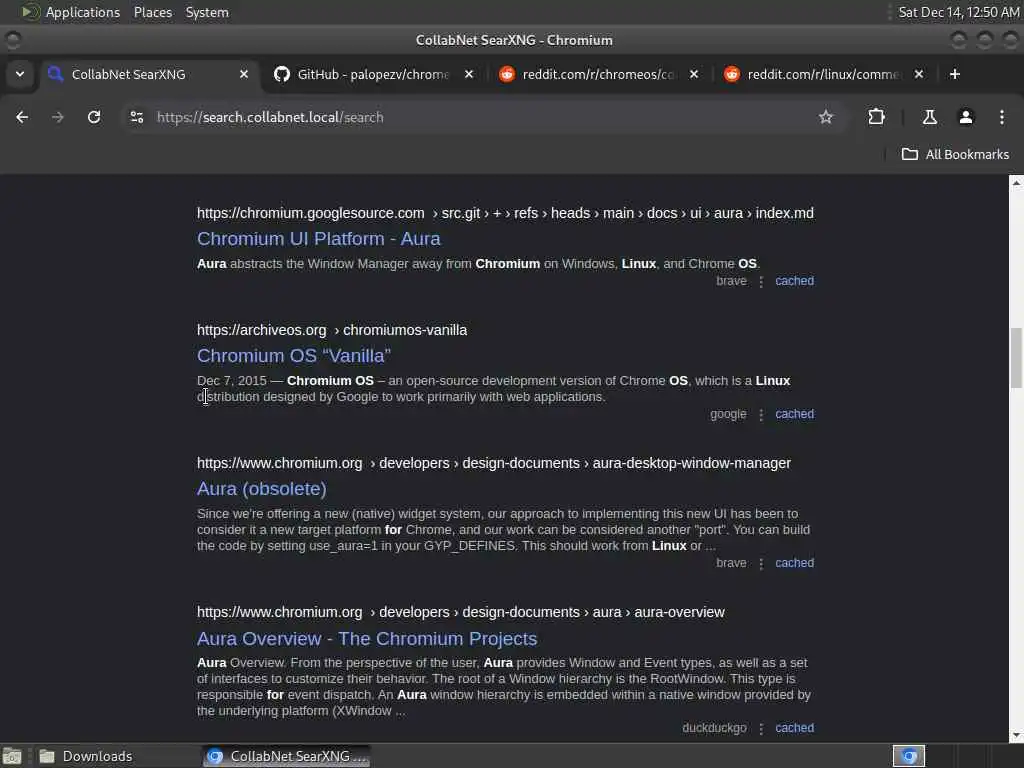The width and height of the screenshot is (1024, 768).
Task: Open Chromium OS "Vanilla" result
Action: click(294, 355)
